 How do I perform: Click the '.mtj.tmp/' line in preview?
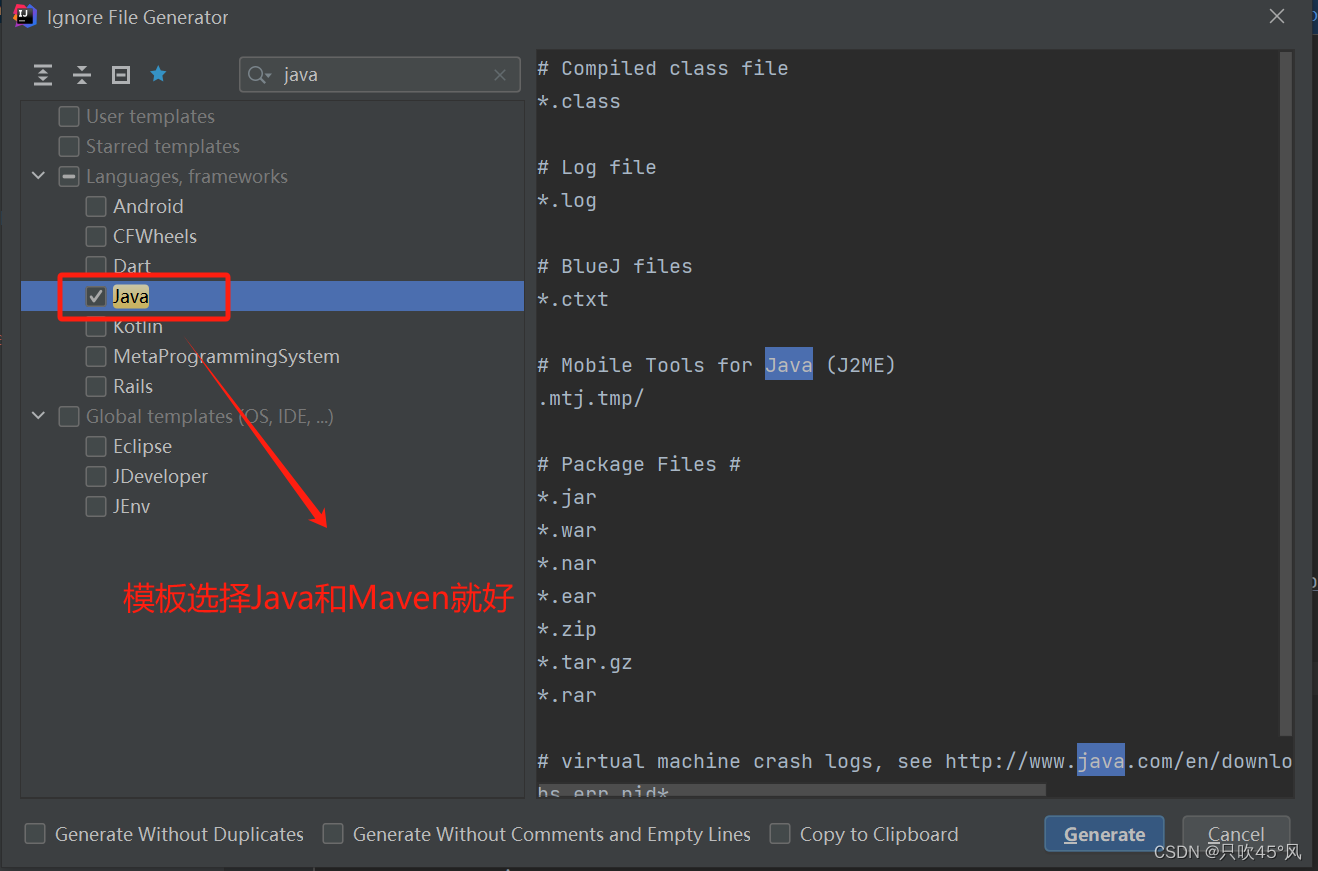(x=591, y=398)
